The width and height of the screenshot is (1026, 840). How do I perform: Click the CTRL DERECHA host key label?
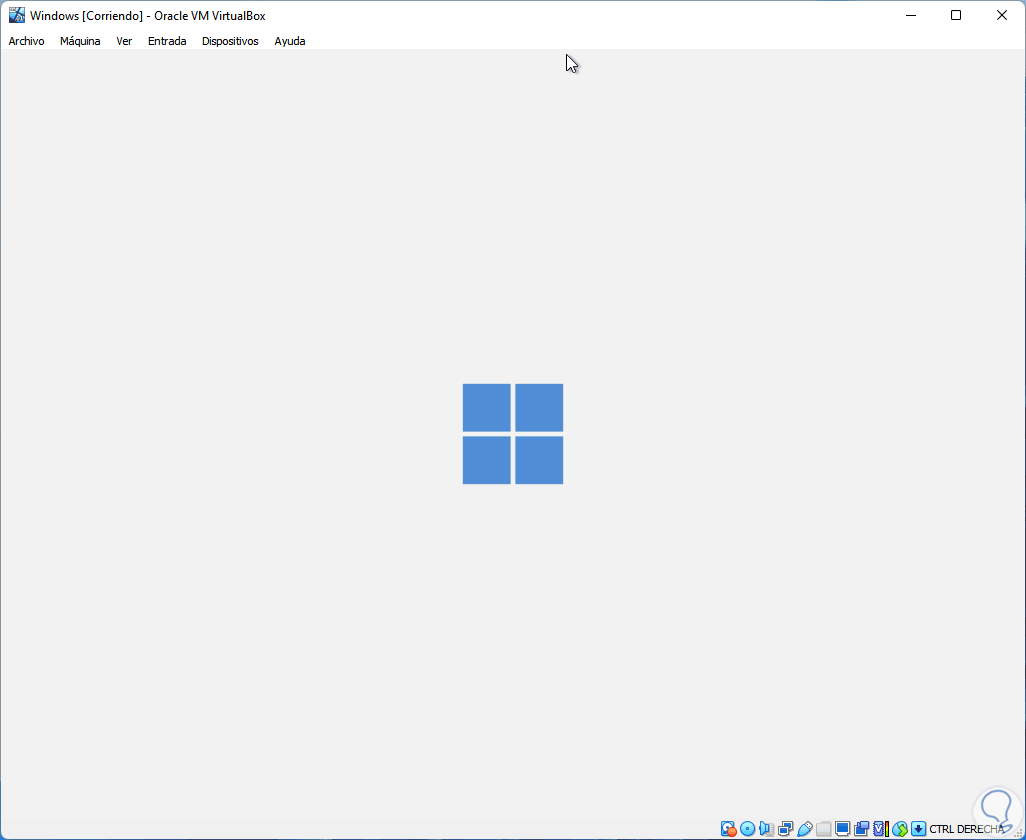[966, 830]
